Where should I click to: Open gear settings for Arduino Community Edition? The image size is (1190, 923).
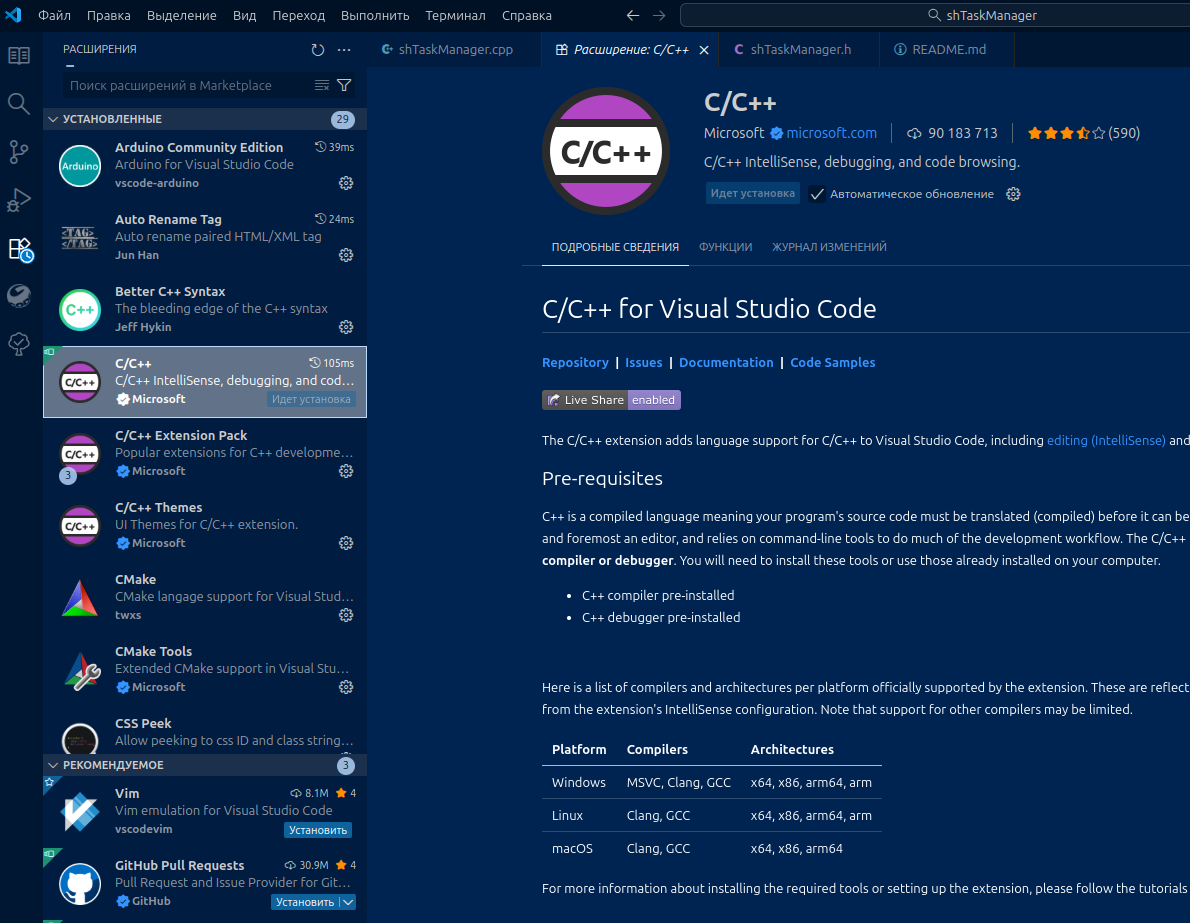tap(346, 183)
